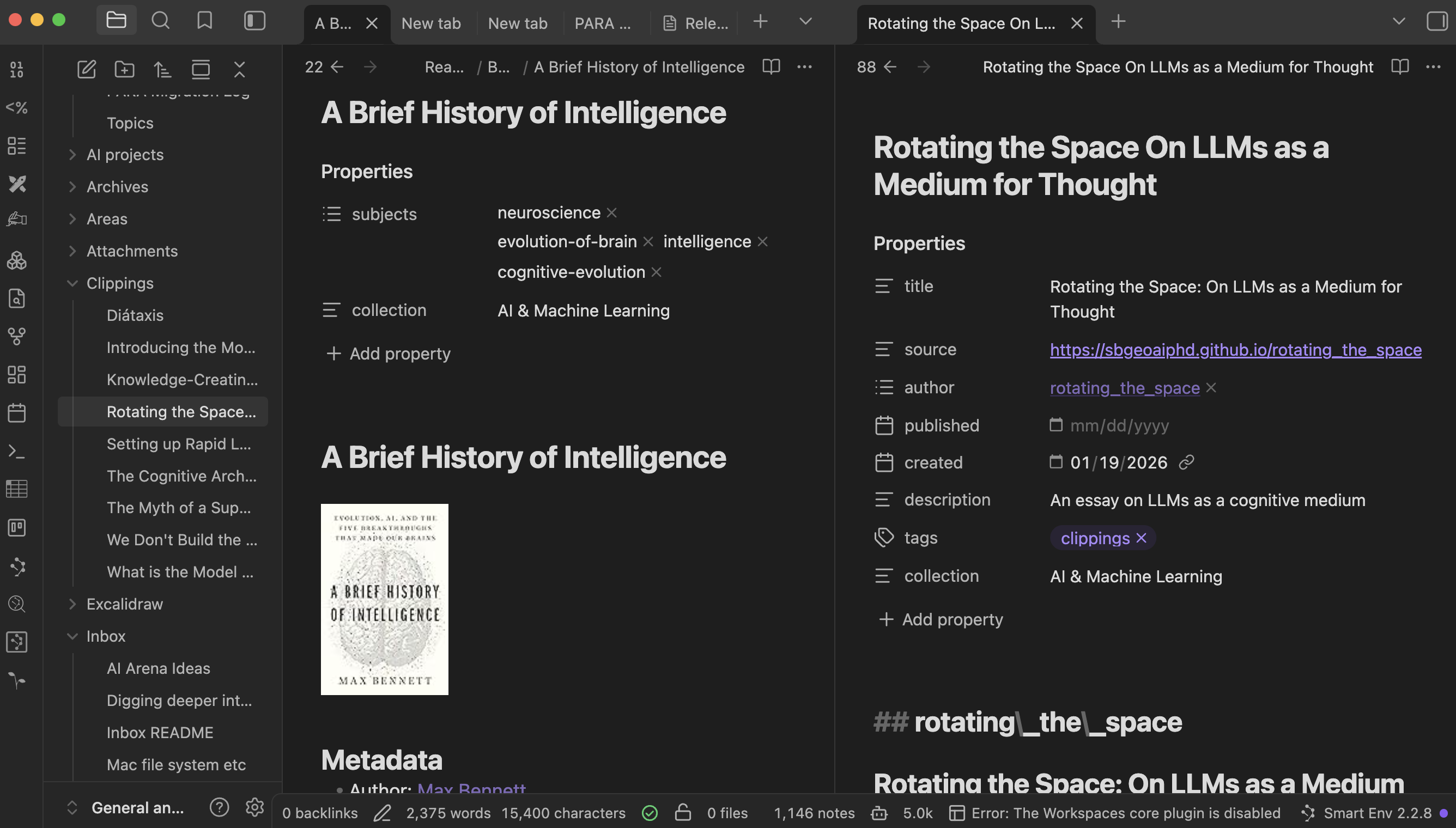Switch to the PARA tab
This screenshot has width=1456, height=828.
[x=602, y=23]
